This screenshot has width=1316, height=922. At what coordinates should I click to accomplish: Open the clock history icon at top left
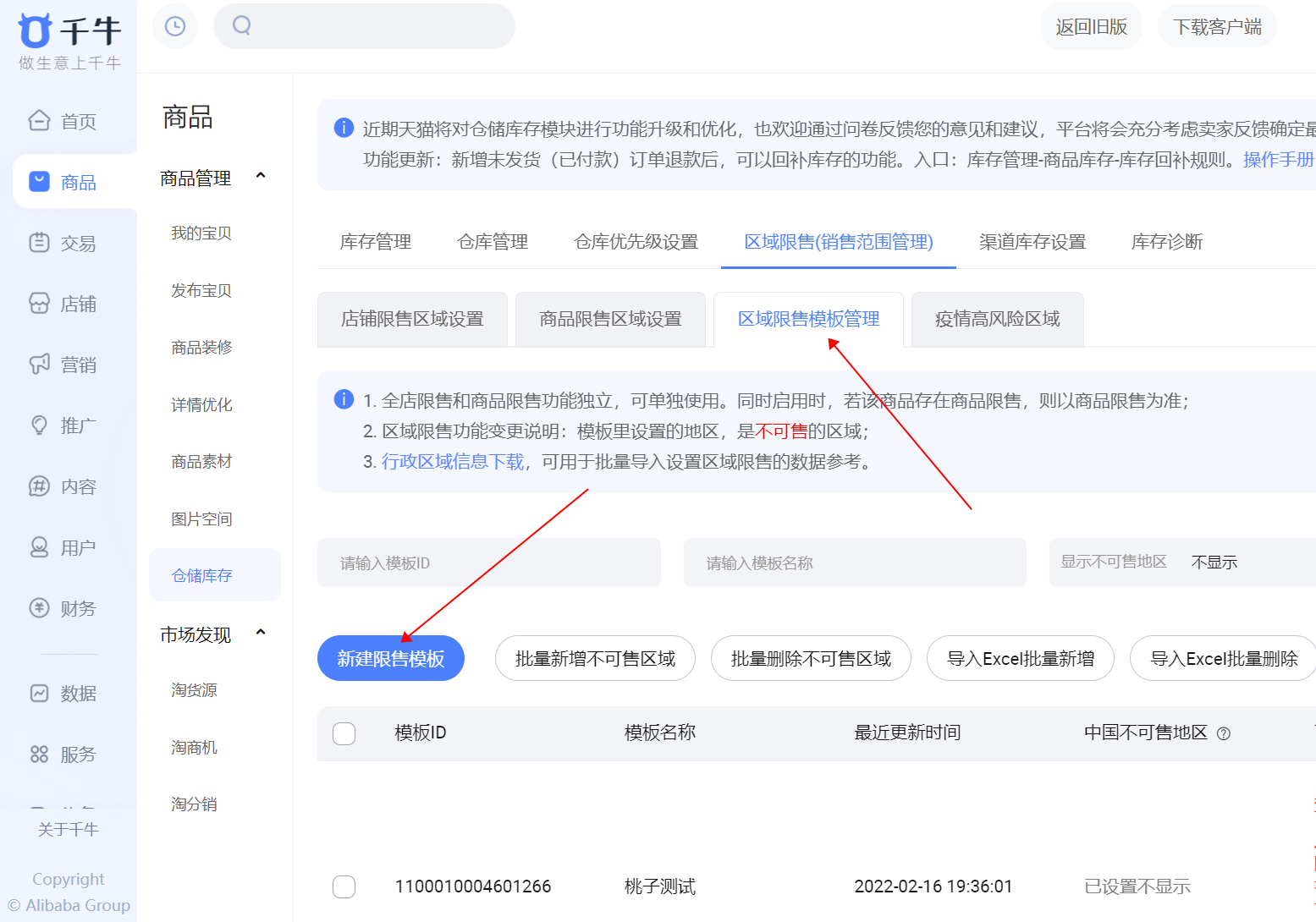[174, 26]
